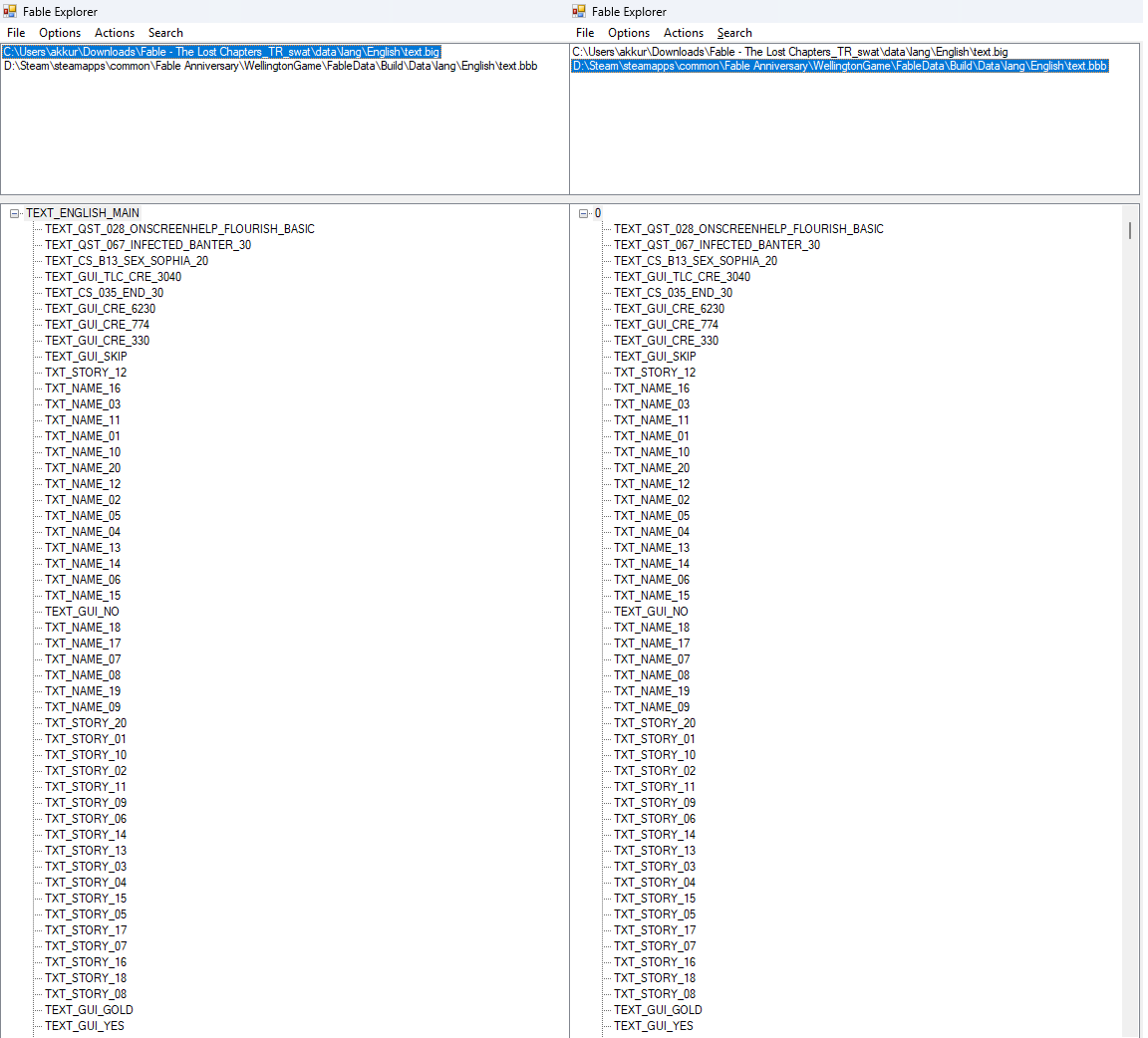Viewport: 1148px width, 1038px height.
Task: Select TEXT_GUI_GOLD in the left tree
Action: pos(89,1010)
